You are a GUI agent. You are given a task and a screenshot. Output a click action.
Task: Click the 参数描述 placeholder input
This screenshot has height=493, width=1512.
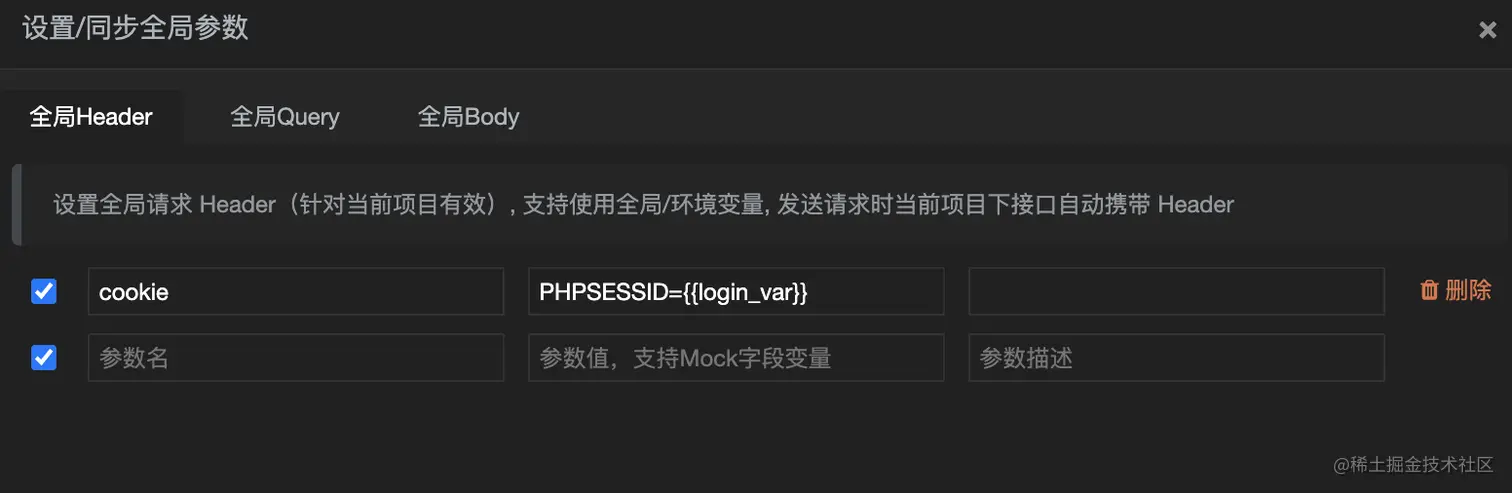coord(1176,357)
